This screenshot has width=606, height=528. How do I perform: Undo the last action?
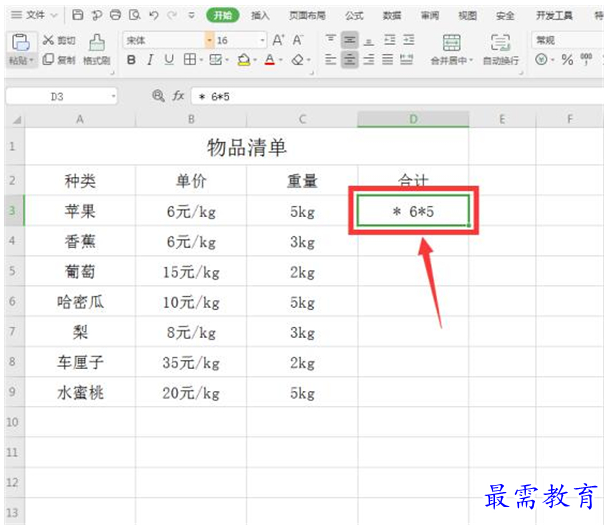pyautogui.click(x=154, y=15)
